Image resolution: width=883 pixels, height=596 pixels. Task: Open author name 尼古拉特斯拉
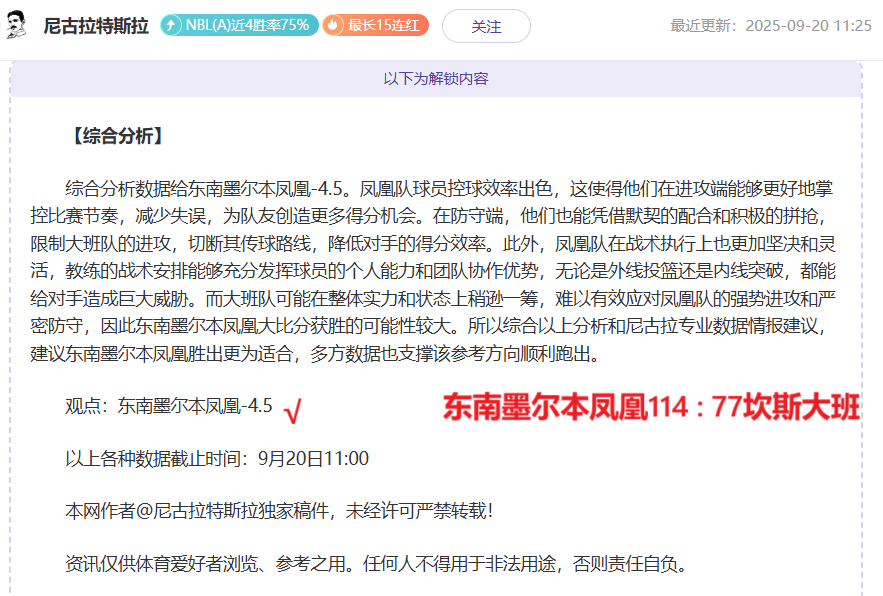(96, 26)
